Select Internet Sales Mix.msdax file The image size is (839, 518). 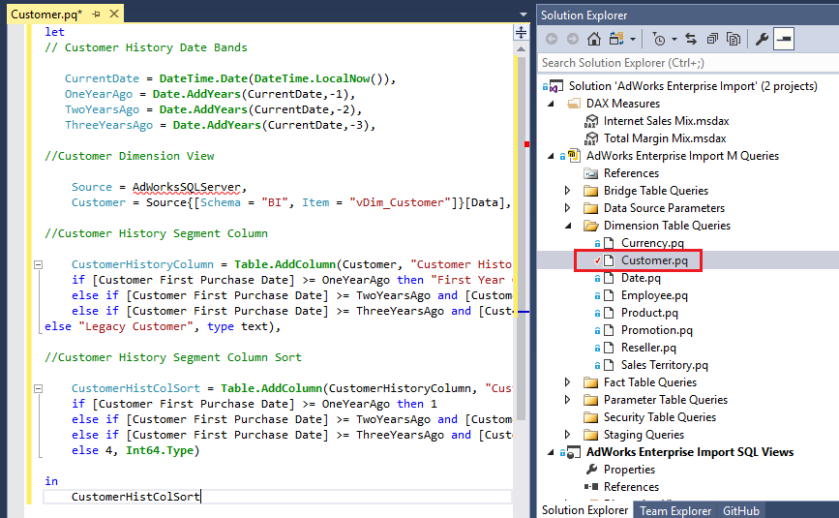(664, 121)
